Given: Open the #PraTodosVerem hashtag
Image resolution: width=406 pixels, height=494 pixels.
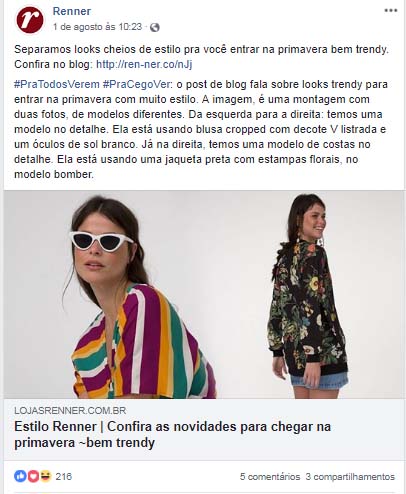Looking at the screenshot, I should tap(57, 84).
